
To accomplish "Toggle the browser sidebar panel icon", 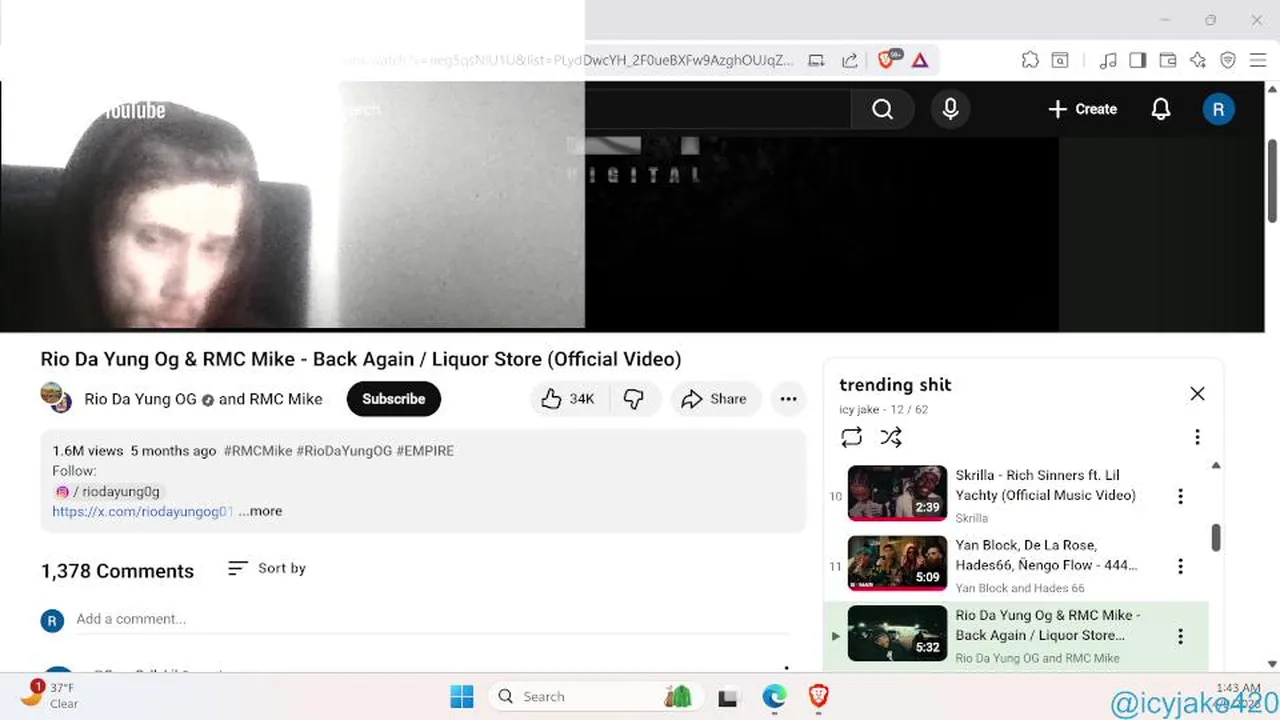I will (1137, 60).
